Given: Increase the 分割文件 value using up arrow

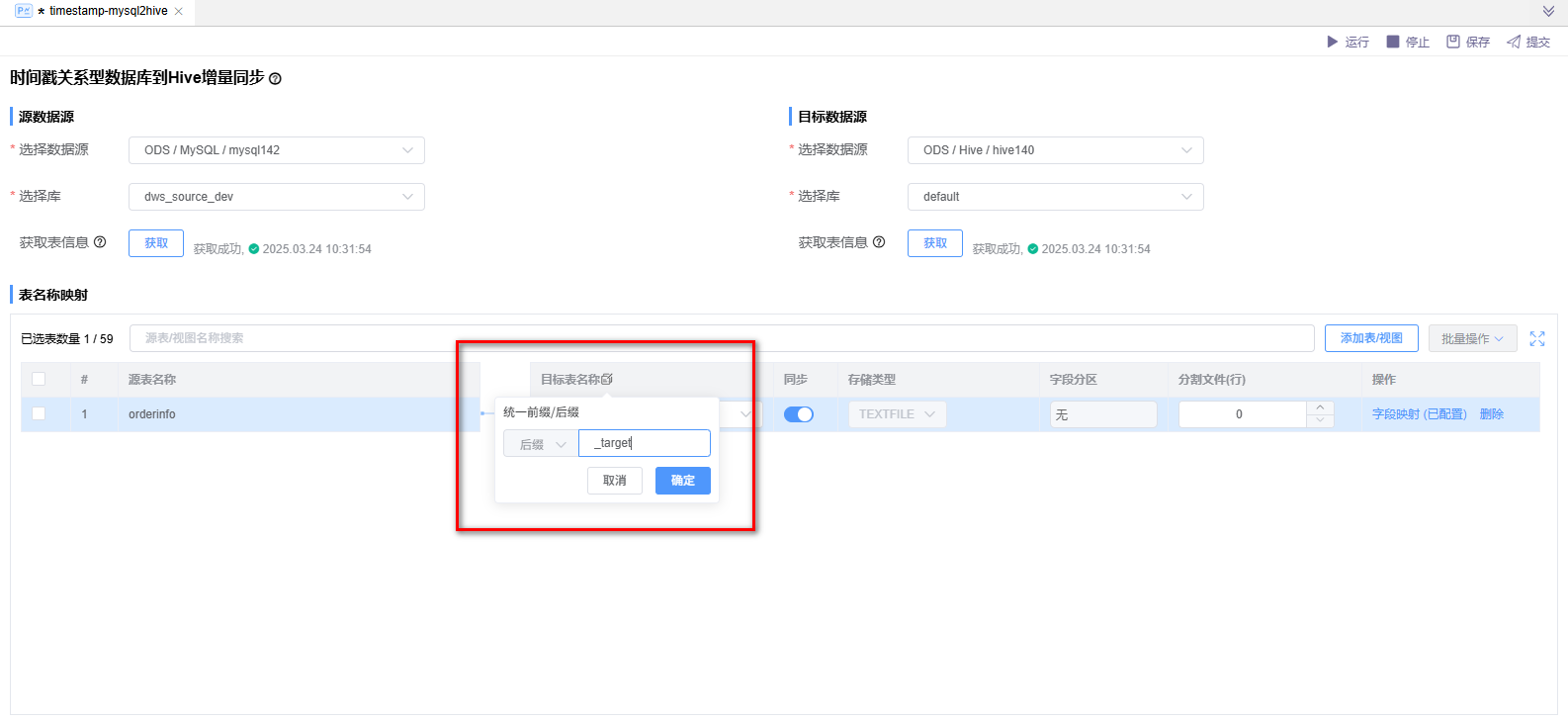Looking at the screenshot, I should pyautogui.click(x=1320, y=407).
